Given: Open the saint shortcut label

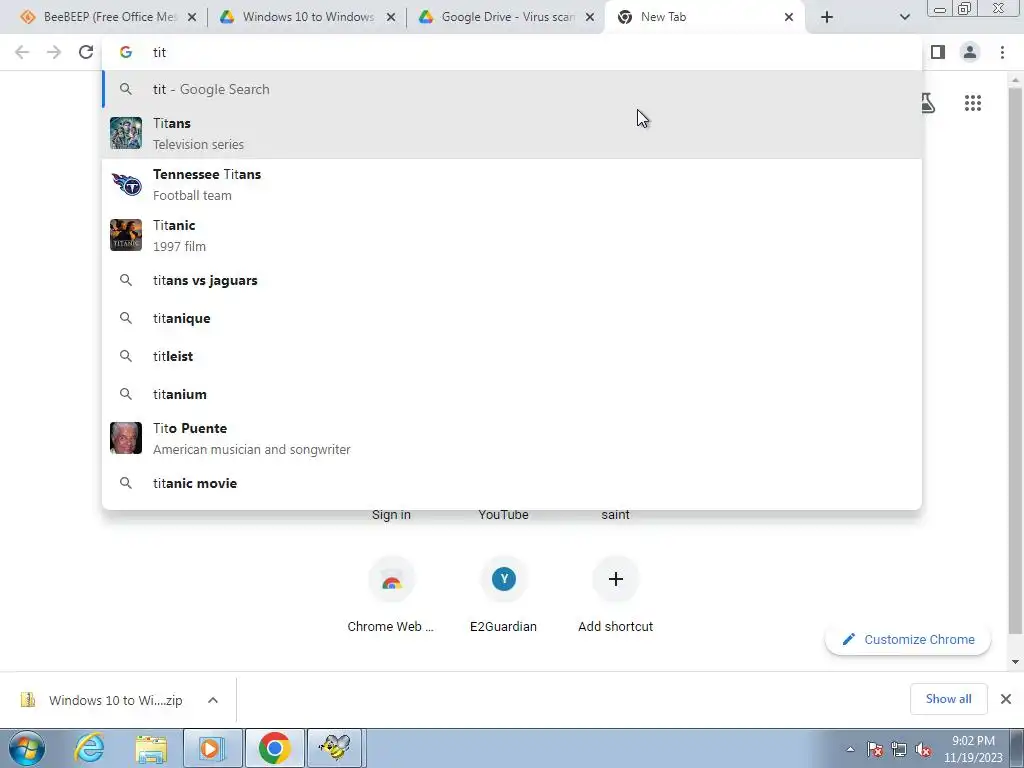Looking at the screenshot, I should click(x=615, y=515).
